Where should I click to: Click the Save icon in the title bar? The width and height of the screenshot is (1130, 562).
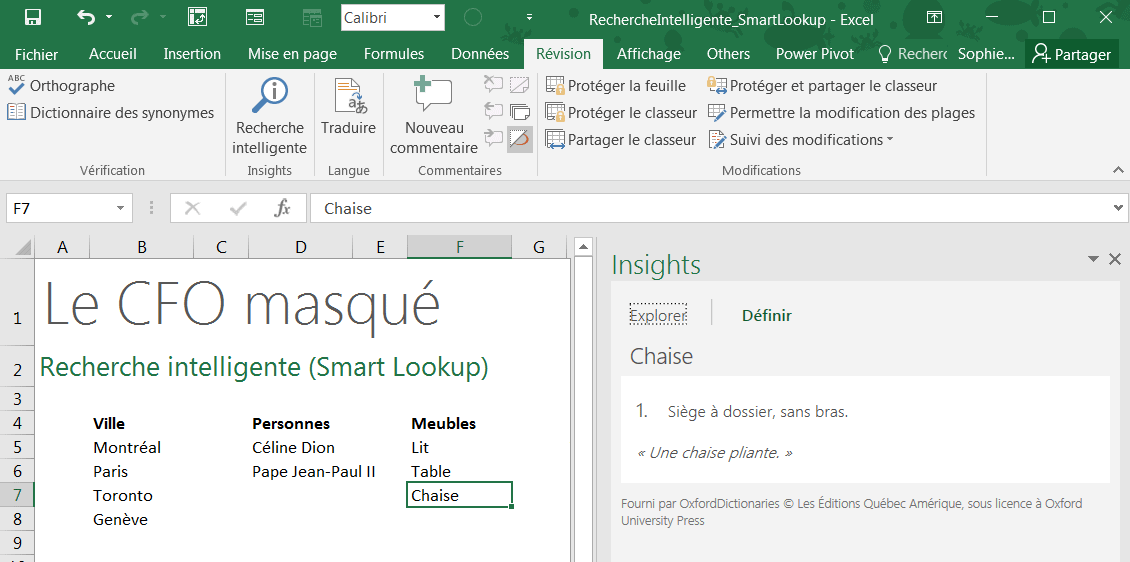32,17
